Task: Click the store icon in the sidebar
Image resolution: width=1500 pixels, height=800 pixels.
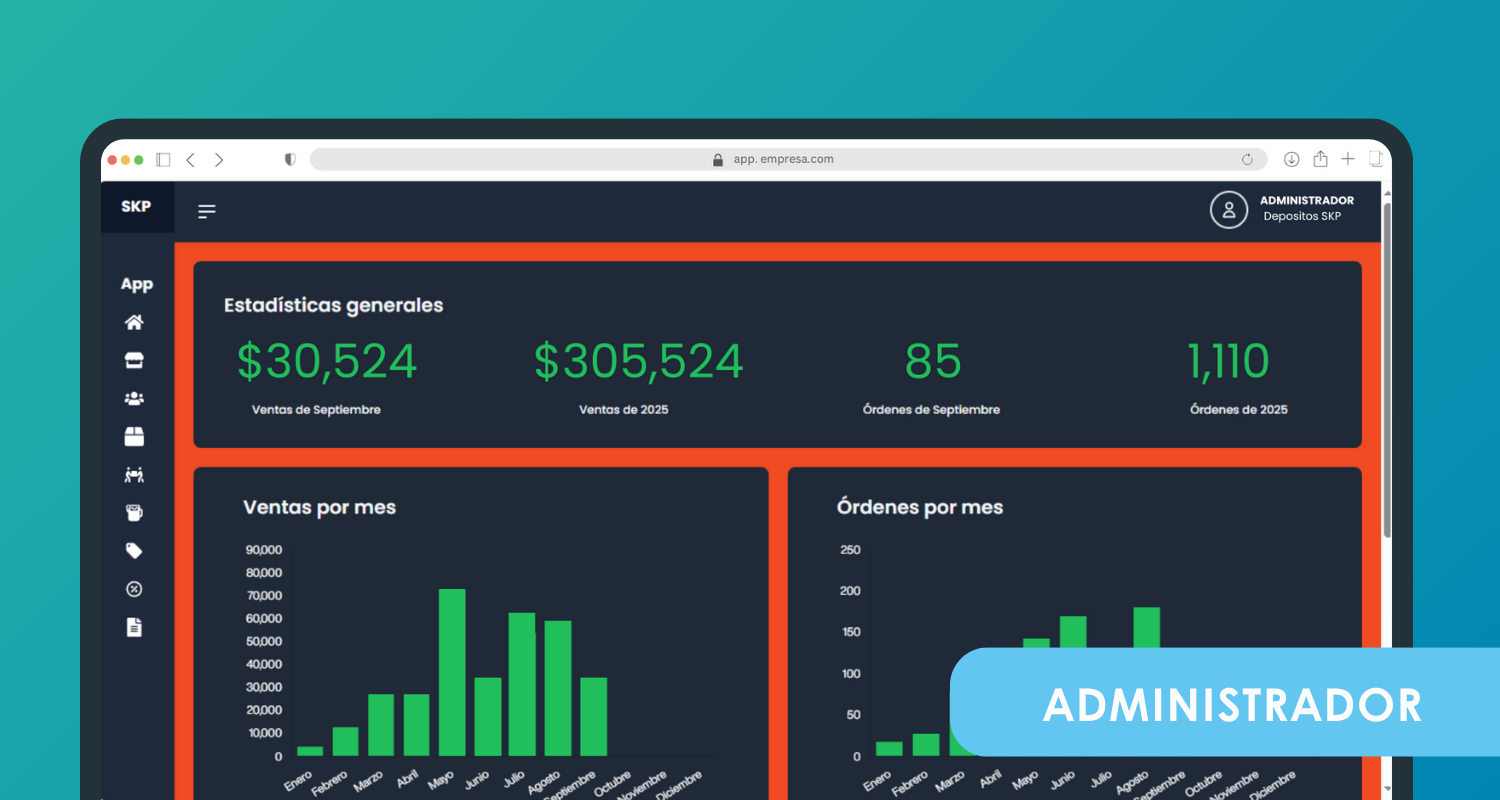Action: pos(134,360)
